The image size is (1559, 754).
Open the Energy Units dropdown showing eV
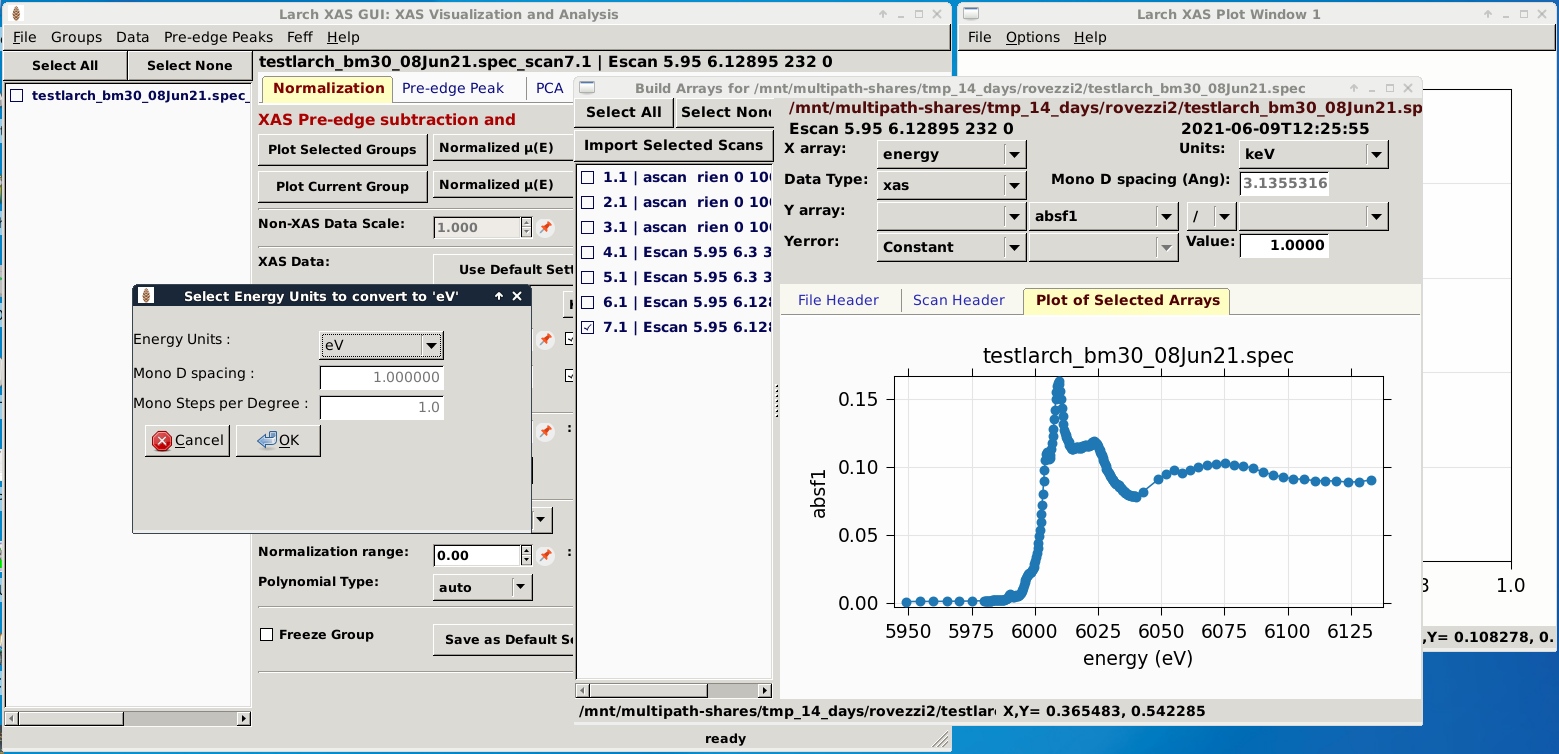(x=380, y=344)
